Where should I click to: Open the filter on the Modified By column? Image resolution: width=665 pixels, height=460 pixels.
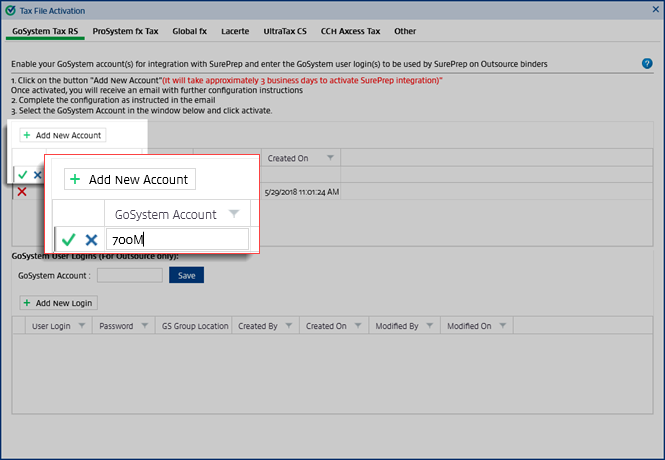pyautogui.click(x=427, y=326)
